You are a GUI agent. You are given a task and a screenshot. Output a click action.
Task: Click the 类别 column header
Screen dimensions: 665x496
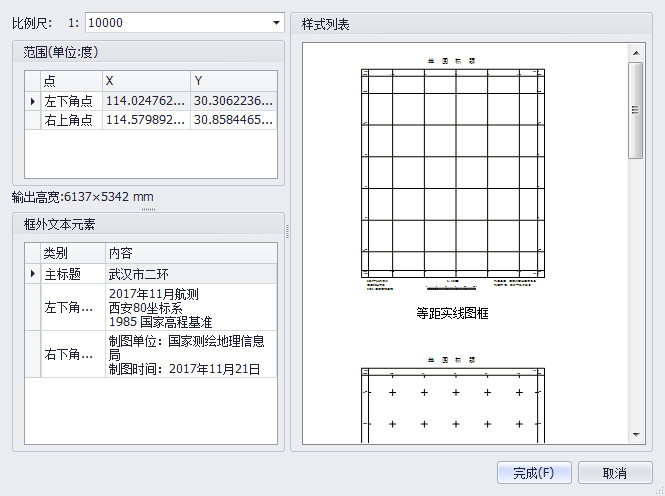pos(72,252)
